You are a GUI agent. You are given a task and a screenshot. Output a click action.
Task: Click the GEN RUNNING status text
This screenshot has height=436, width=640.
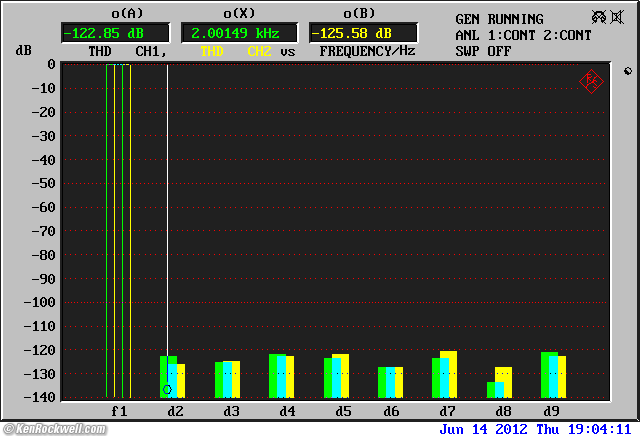click(x=499, y=19)
